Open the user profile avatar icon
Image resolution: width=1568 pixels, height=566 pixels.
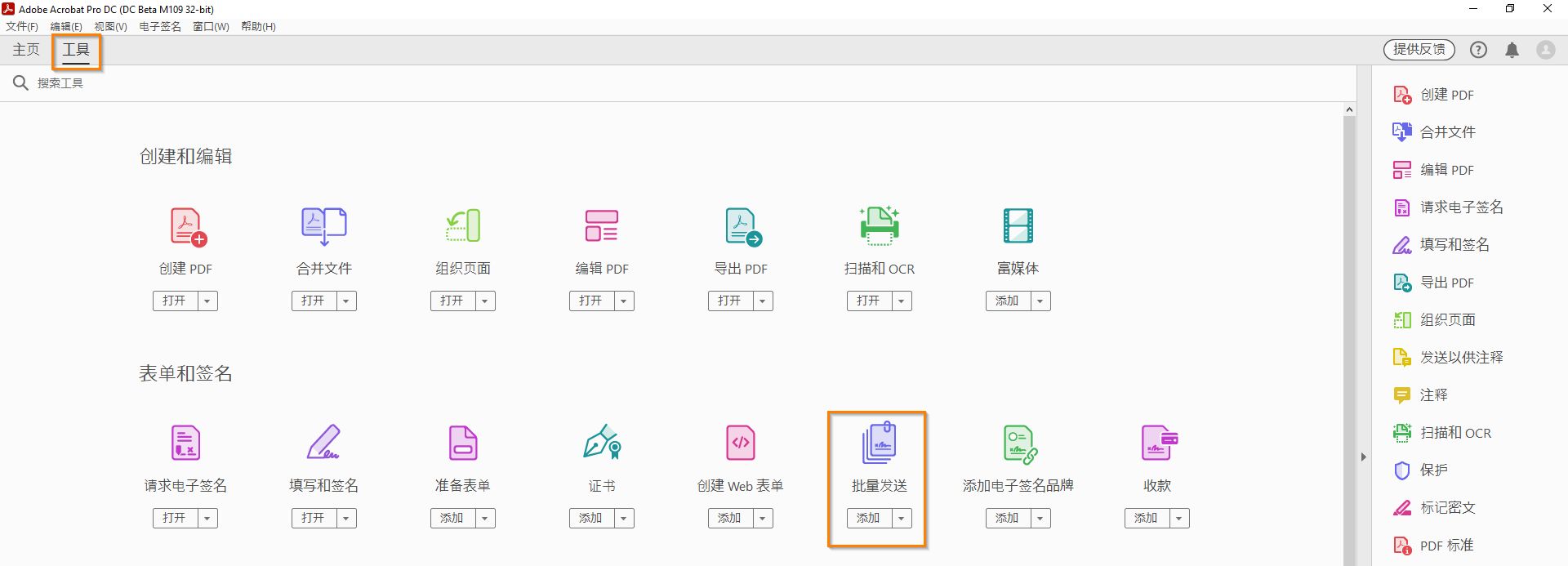[1546, 50]
